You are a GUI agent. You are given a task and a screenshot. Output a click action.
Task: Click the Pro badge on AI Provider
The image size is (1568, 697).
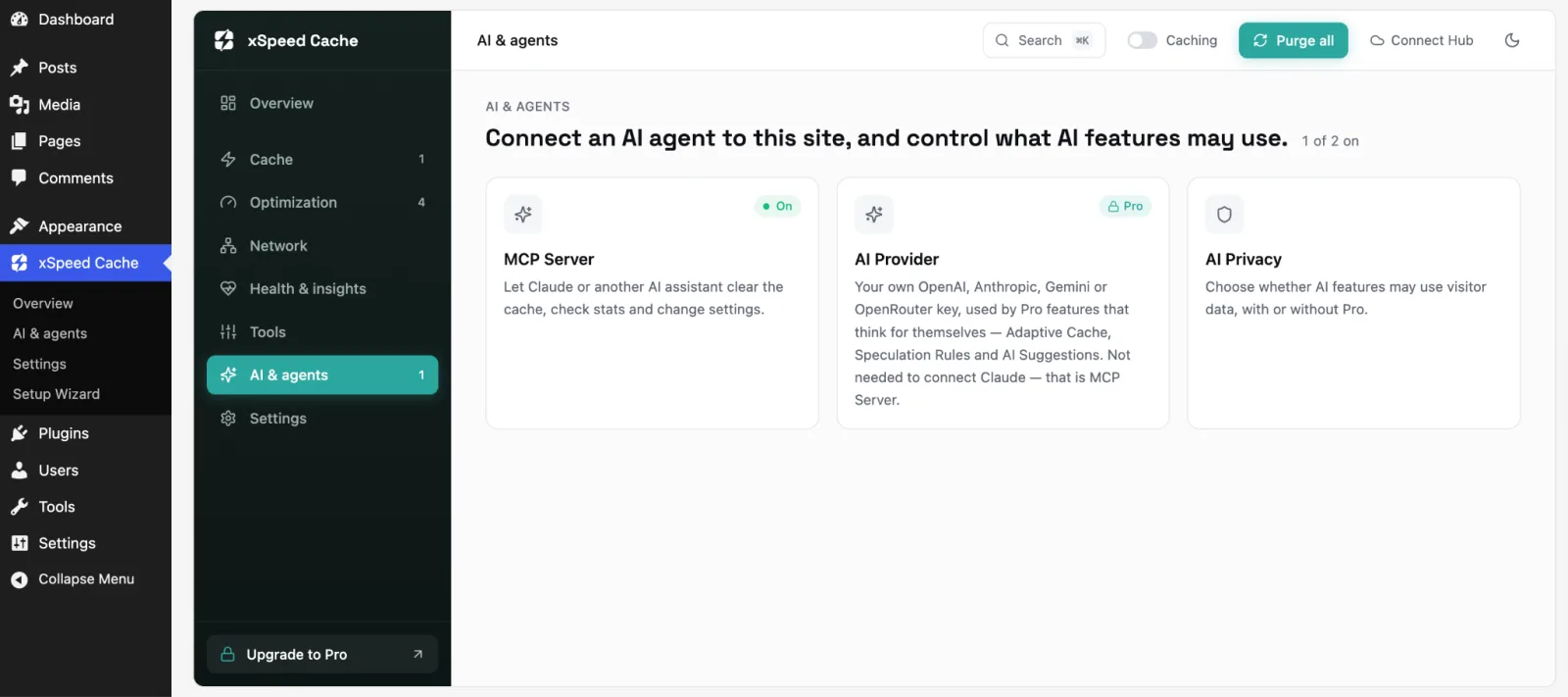1125,206
